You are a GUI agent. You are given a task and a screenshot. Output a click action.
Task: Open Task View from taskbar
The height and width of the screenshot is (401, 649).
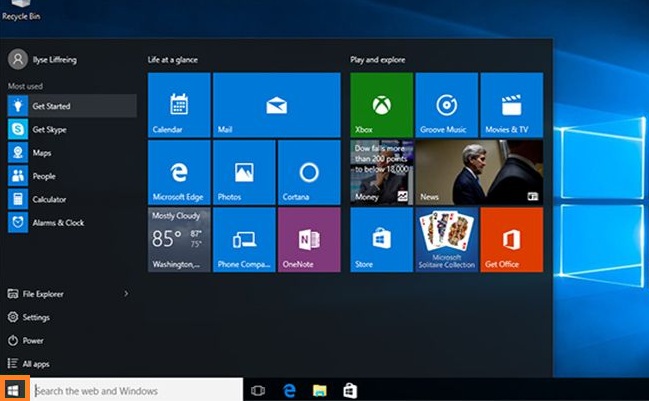(258, 390)
